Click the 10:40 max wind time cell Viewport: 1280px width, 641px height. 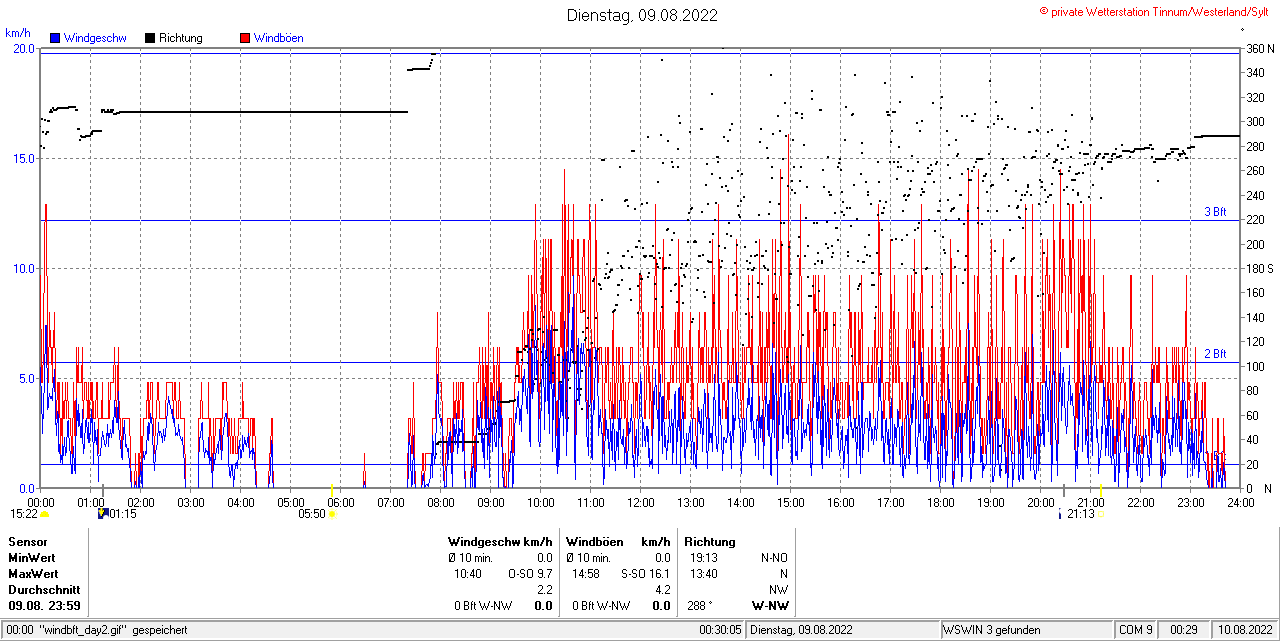[468, 573]
